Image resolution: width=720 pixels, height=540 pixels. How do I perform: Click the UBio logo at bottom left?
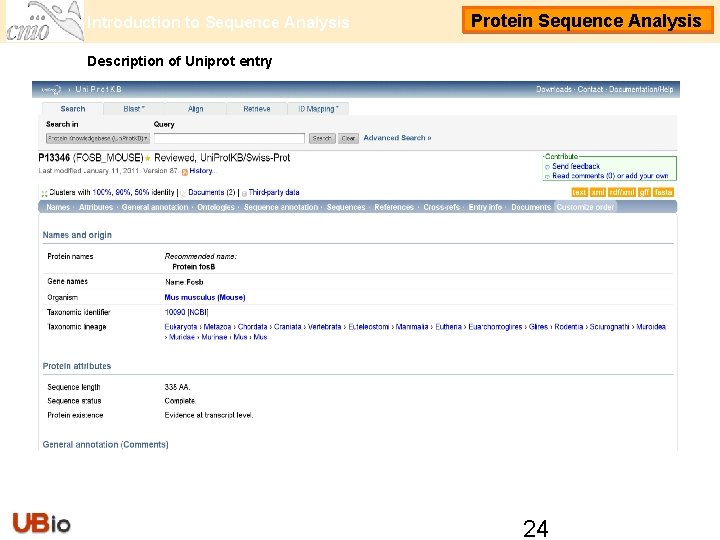click(41, 523)
